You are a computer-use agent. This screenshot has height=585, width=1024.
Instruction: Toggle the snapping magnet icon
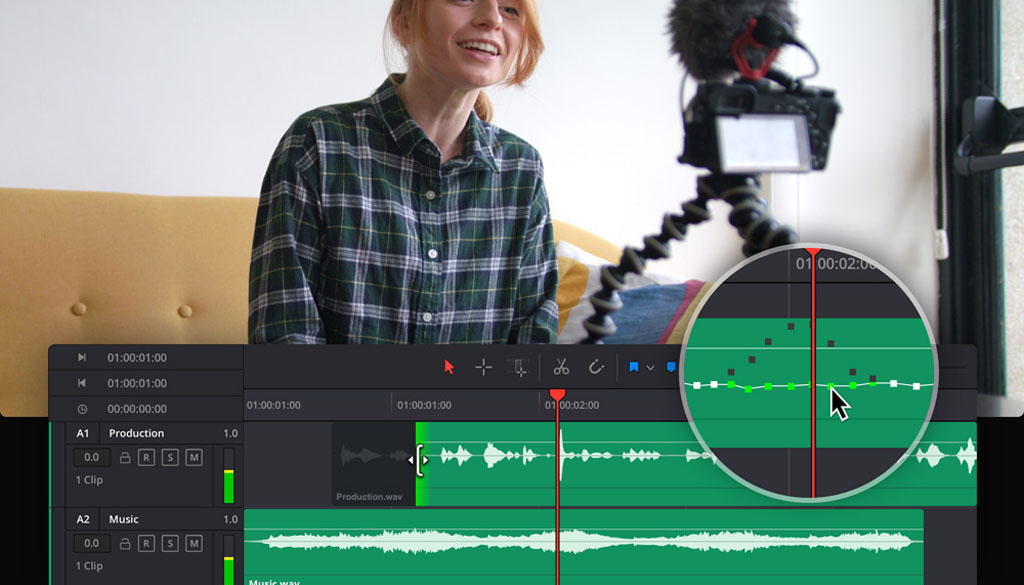click(596, 367)
